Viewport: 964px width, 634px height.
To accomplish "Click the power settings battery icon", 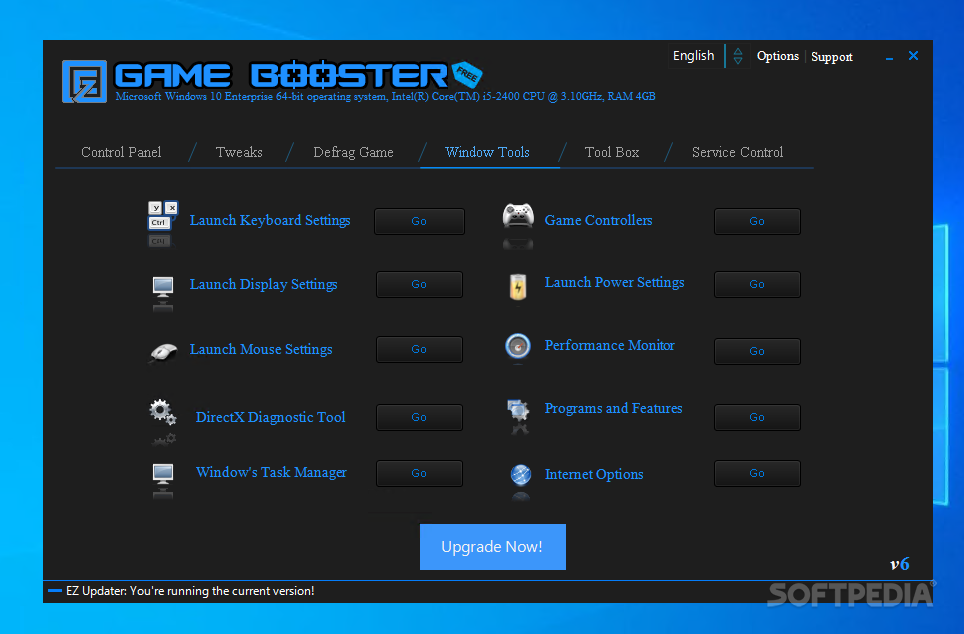I will point(518,287).
